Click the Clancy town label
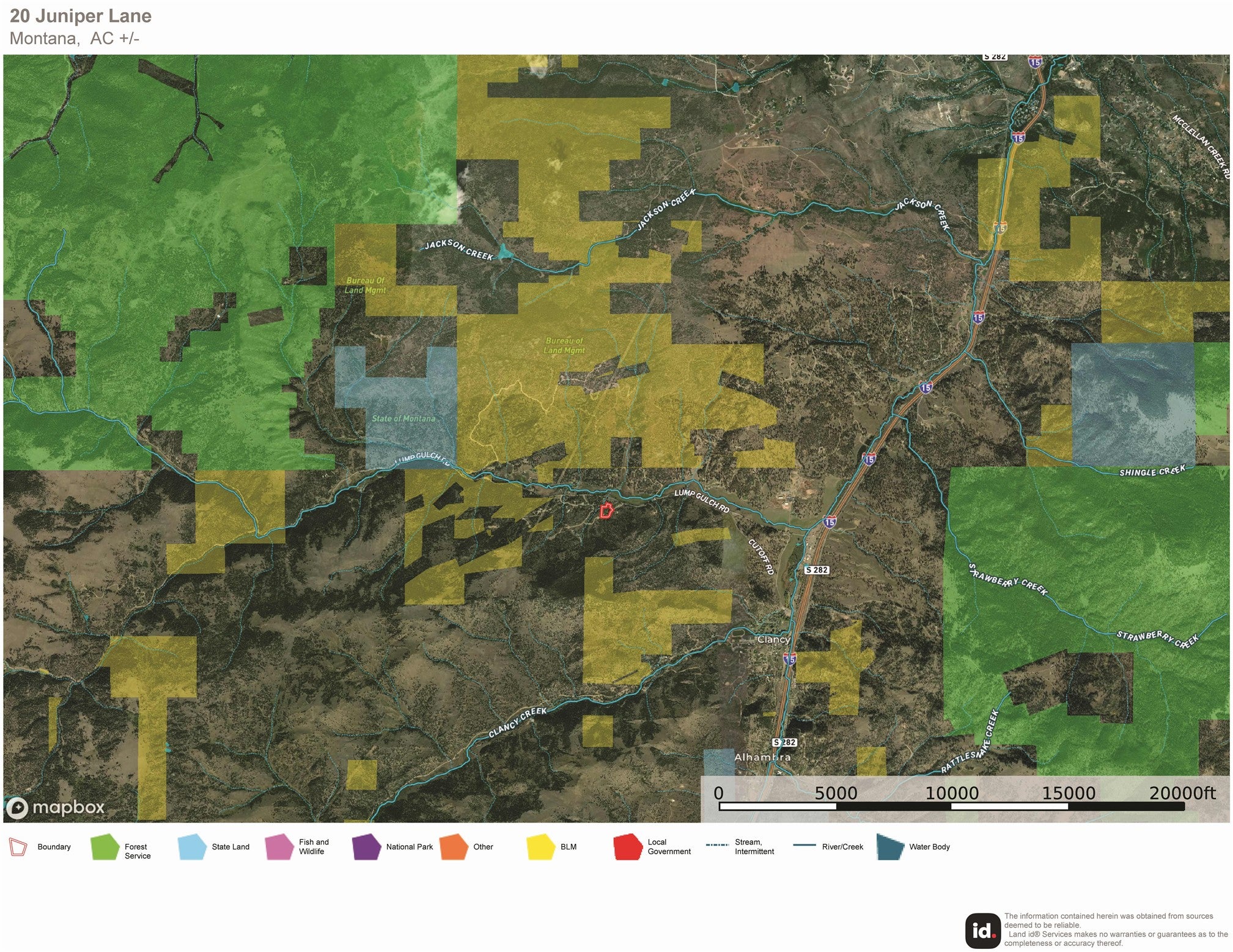The height and width of the screenshot is (952, 1233). coord(773,639)
